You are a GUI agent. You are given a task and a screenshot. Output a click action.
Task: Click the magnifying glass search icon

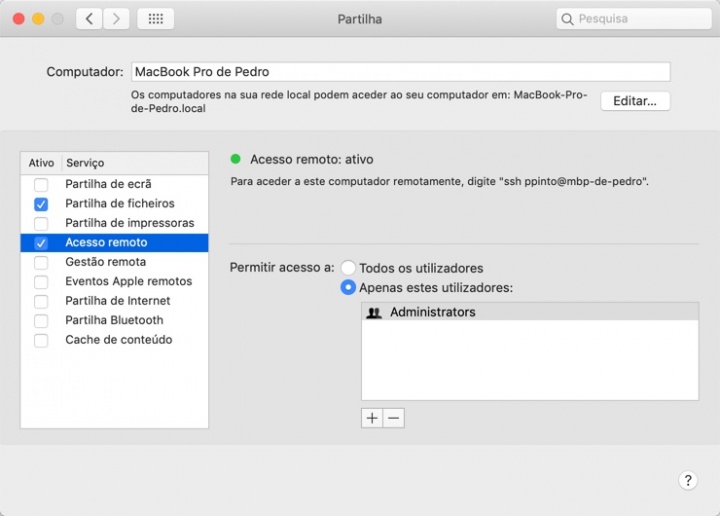coord(568,19)
